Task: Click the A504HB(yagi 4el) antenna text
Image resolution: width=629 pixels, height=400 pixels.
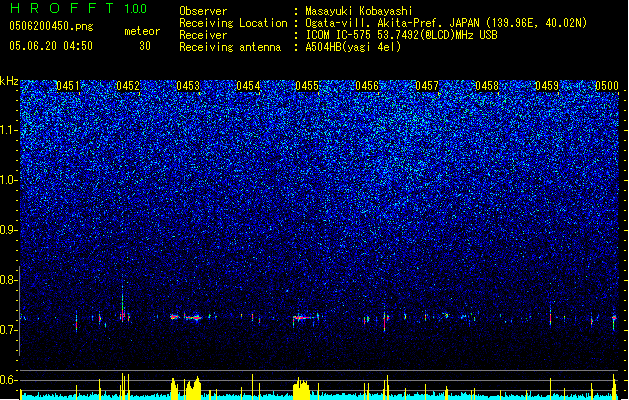Action: (x=353, y=47)
